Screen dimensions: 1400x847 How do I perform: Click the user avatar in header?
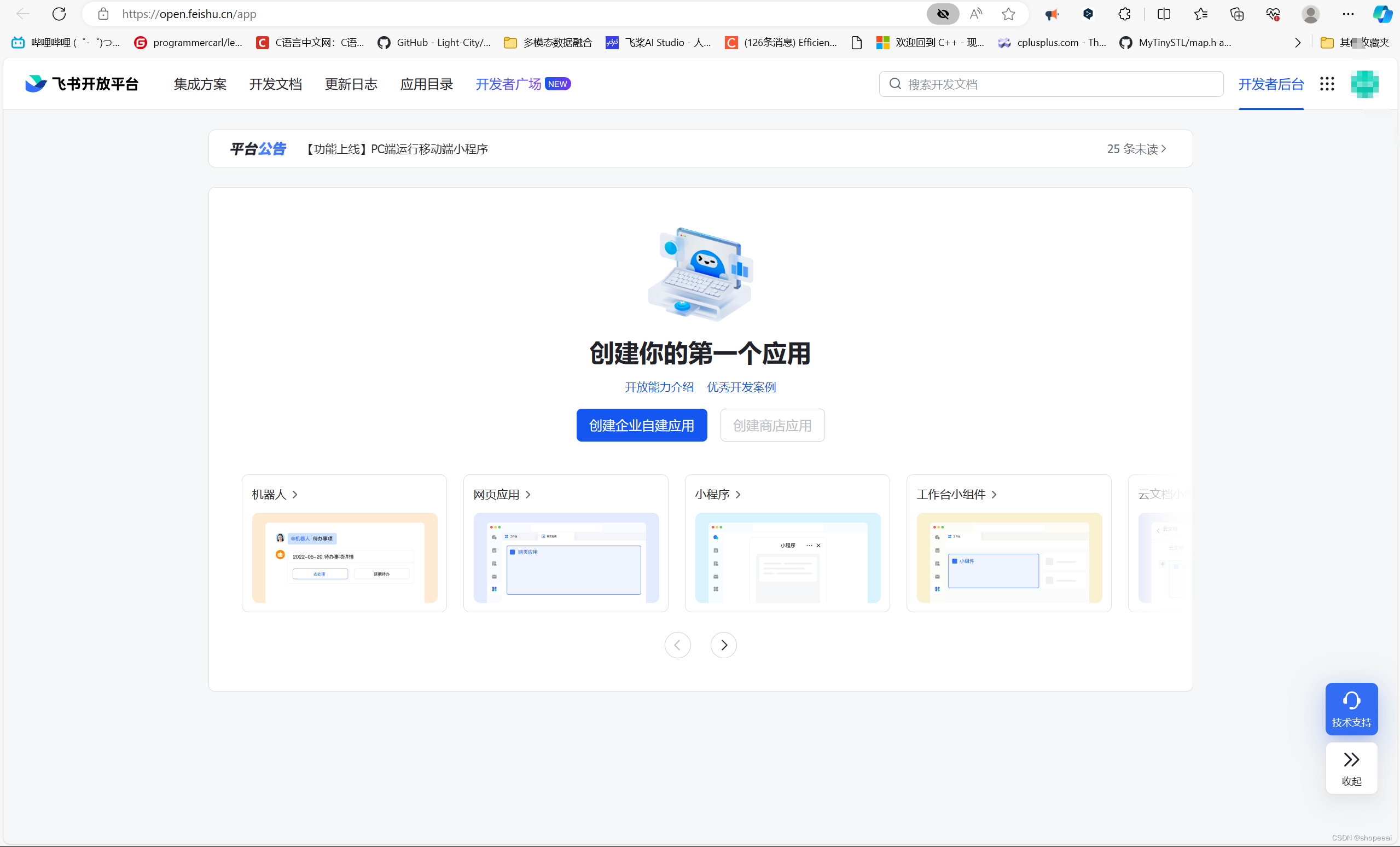click(1364, 84)
